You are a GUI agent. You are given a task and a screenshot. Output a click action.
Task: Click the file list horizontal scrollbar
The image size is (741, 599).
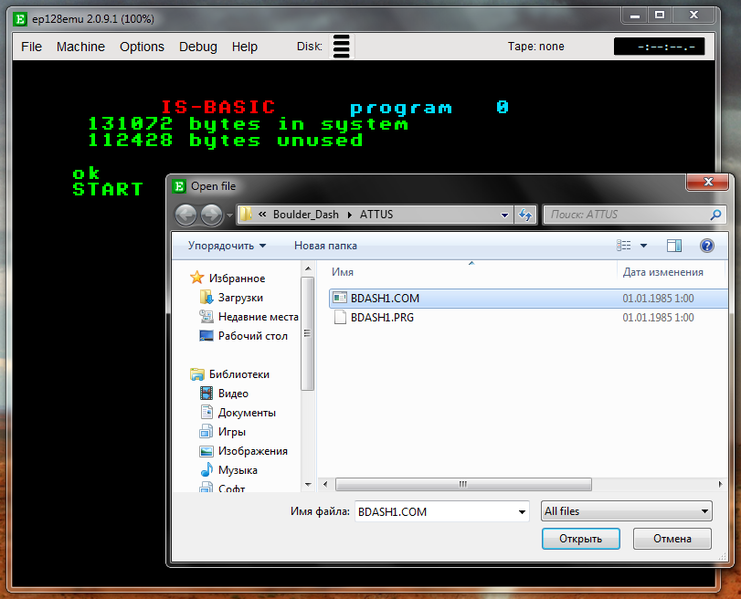tap(463, 484)
